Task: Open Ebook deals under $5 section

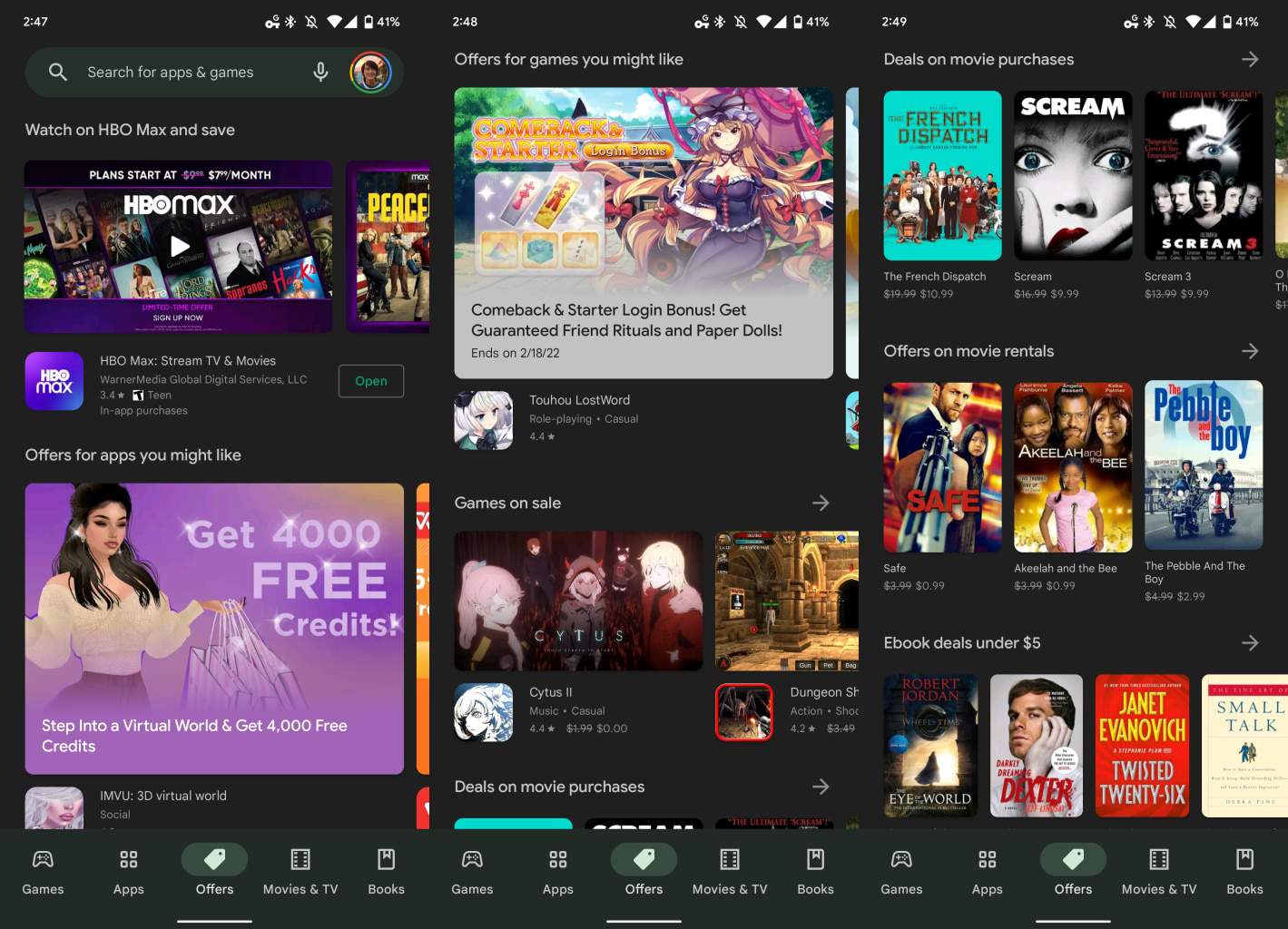Action: point(1250,642)
